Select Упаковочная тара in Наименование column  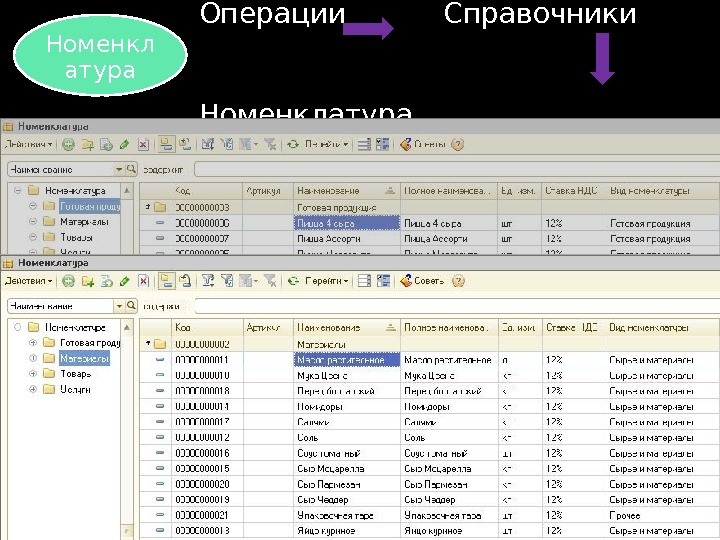click(x=335, y=515)
